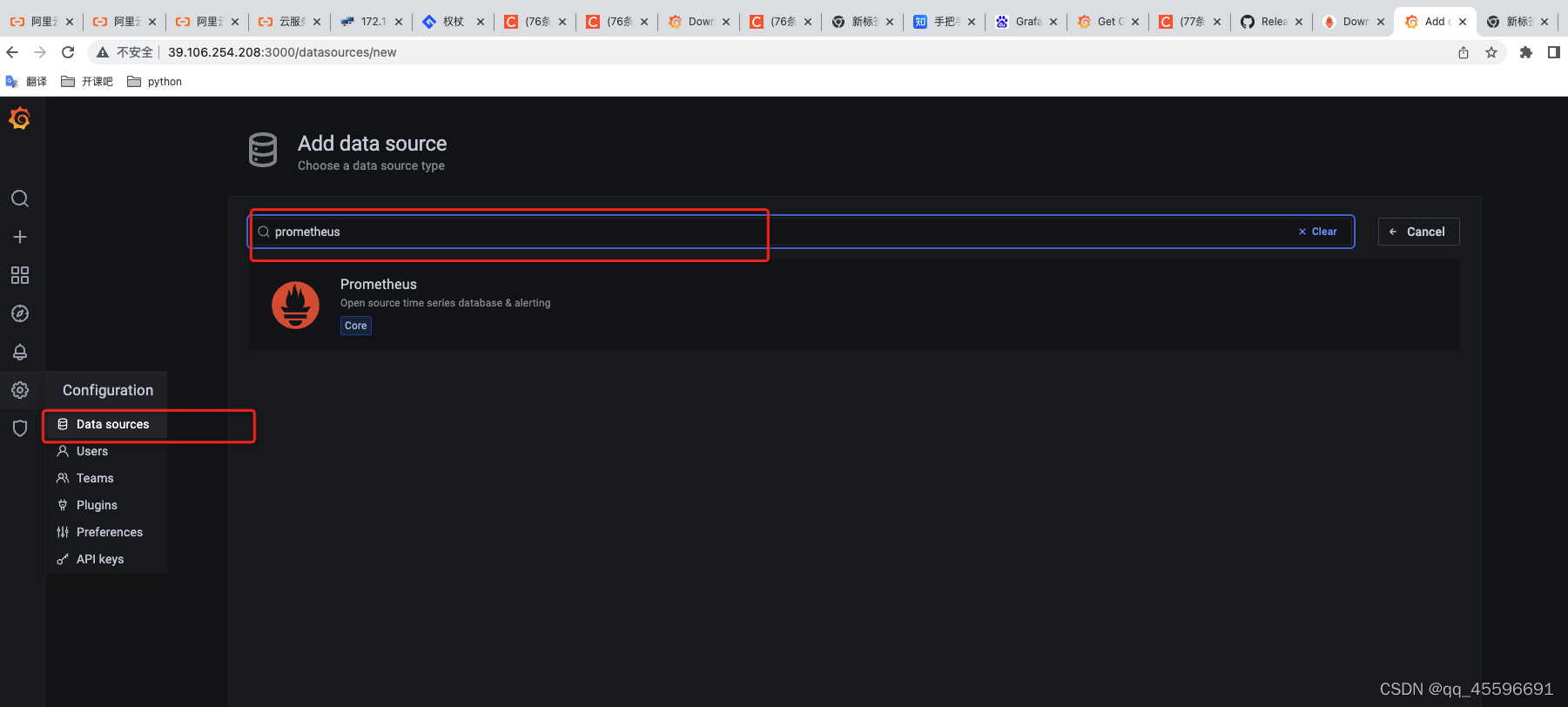Open the Explore compass sidebar icon

tap(20, 313)
